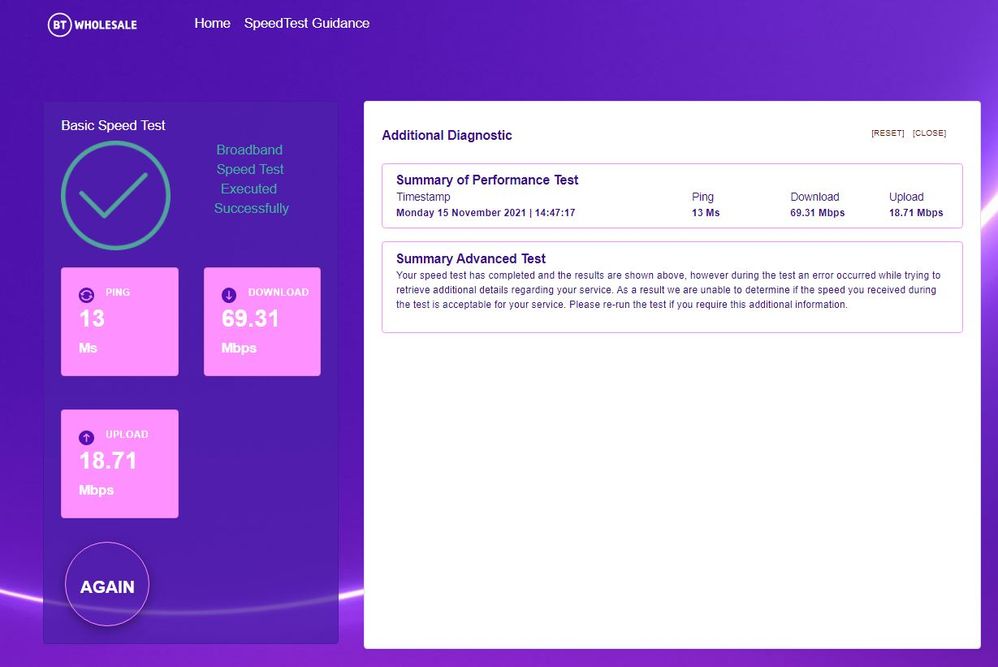
Task: Run the speed test AGAIN
Action: (x=107, y=587)
